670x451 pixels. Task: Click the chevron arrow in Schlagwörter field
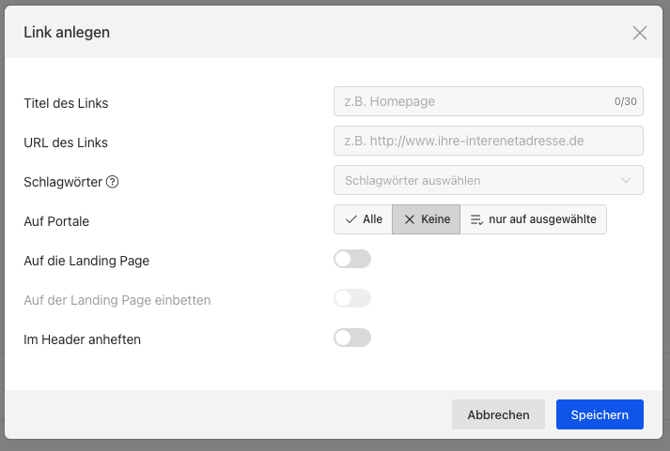tap(626, 181)
